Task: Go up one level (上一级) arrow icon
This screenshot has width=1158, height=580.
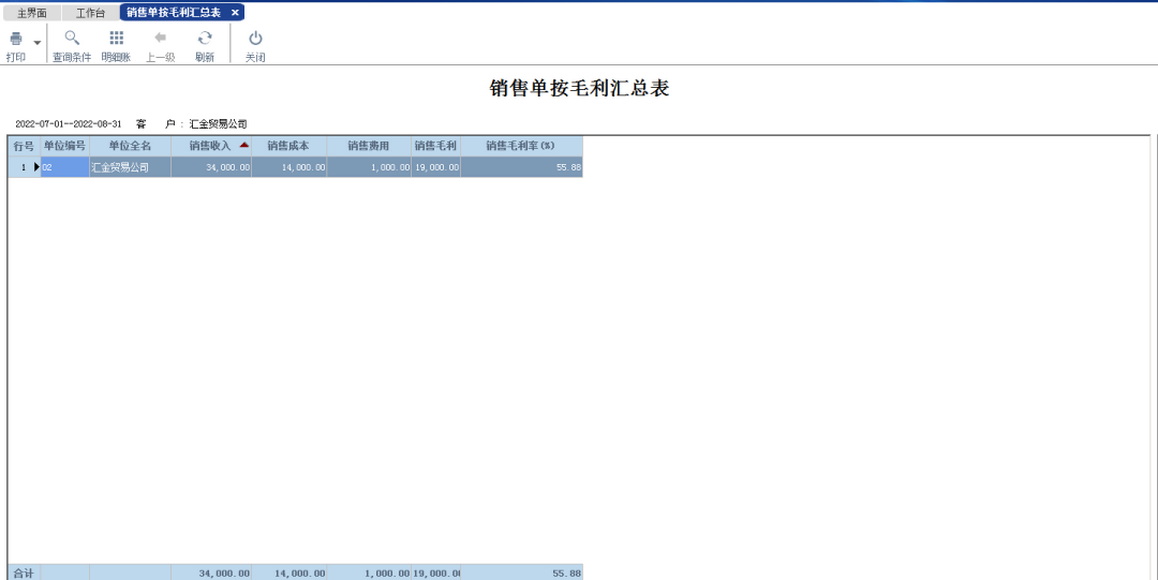Action: click(x=160, y=38)
